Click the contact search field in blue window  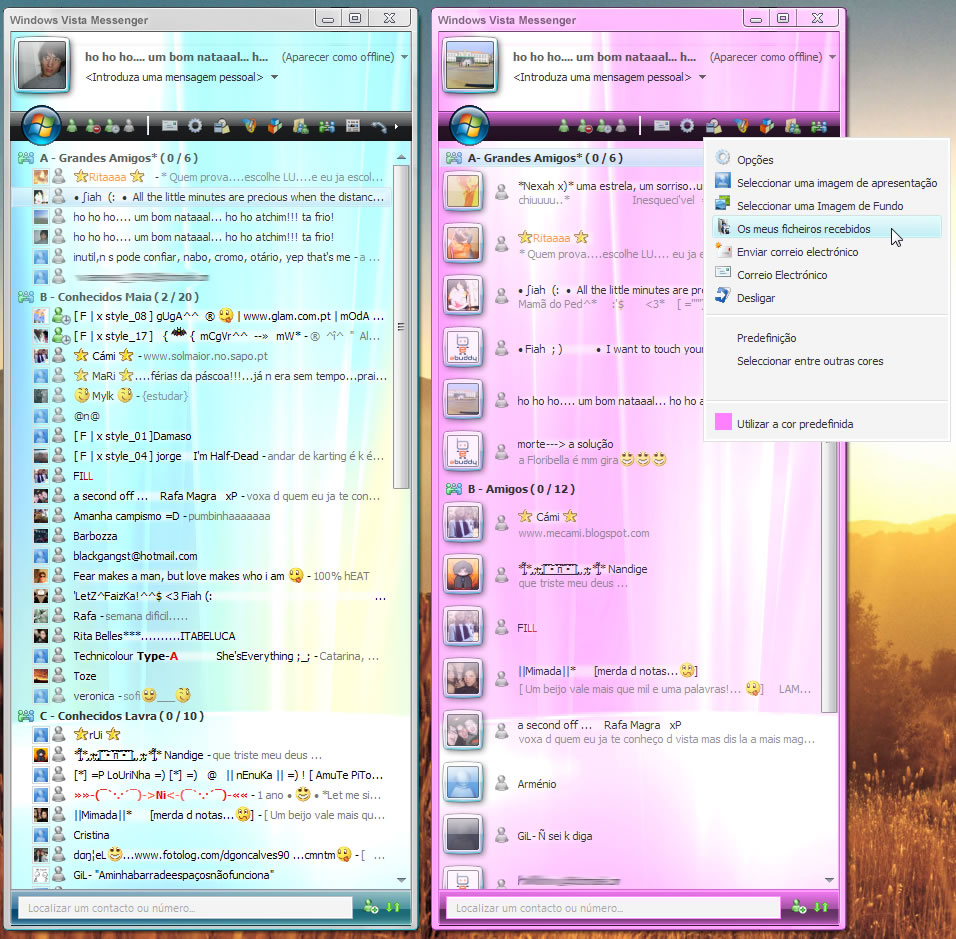click(185, 907)
